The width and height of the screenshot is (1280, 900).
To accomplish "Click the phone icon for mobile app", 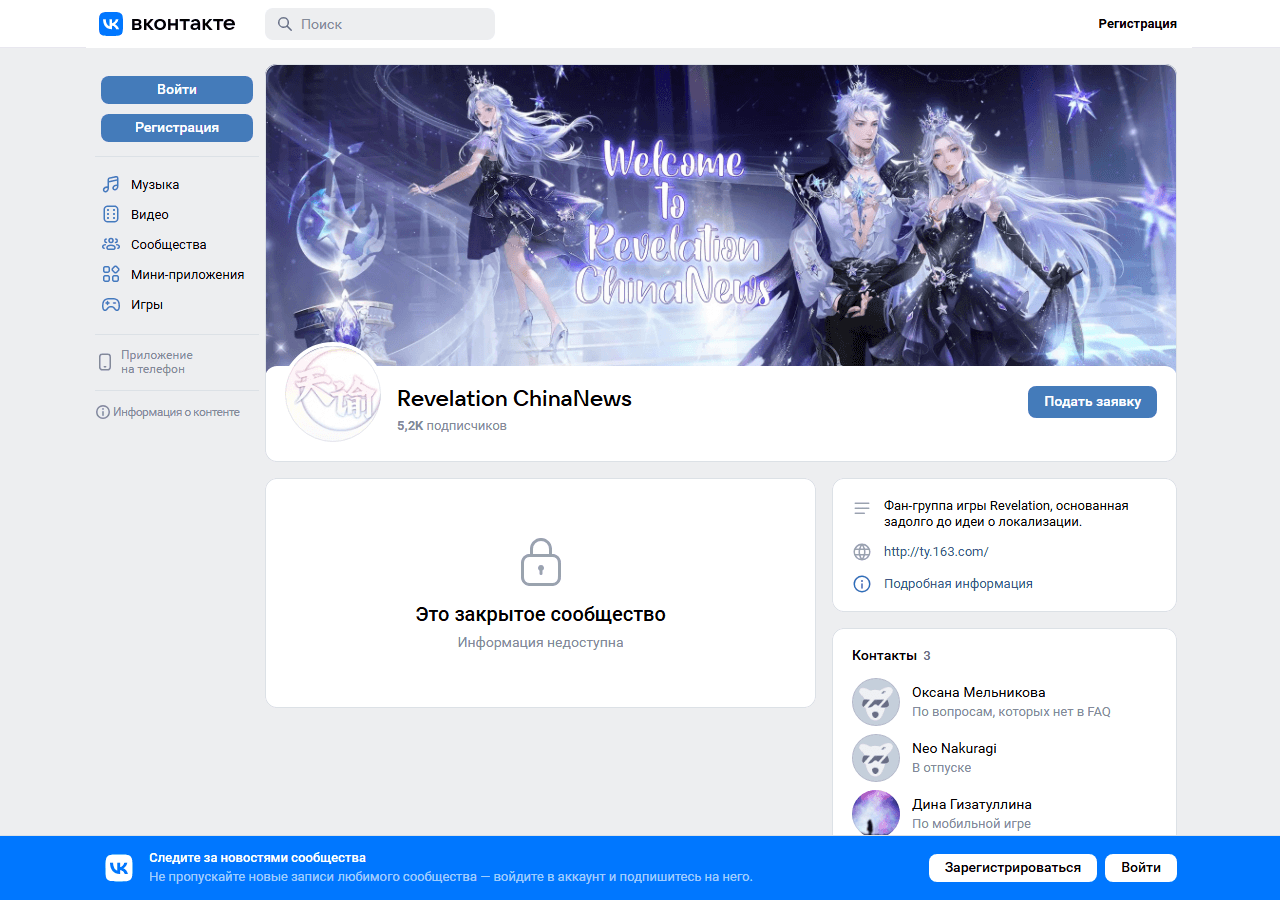I will 105,362.
